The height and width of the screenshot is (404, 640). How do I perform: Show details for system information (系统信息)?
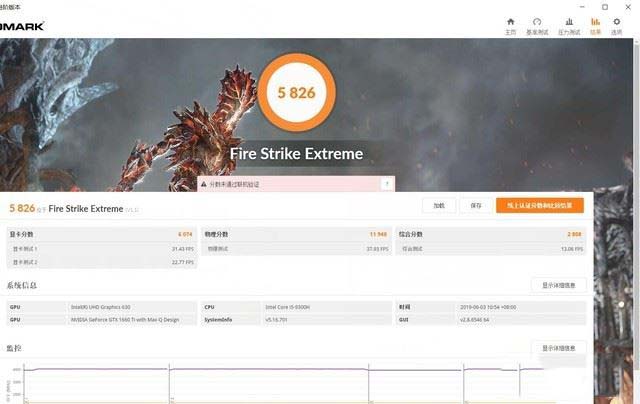pos(558,285)
